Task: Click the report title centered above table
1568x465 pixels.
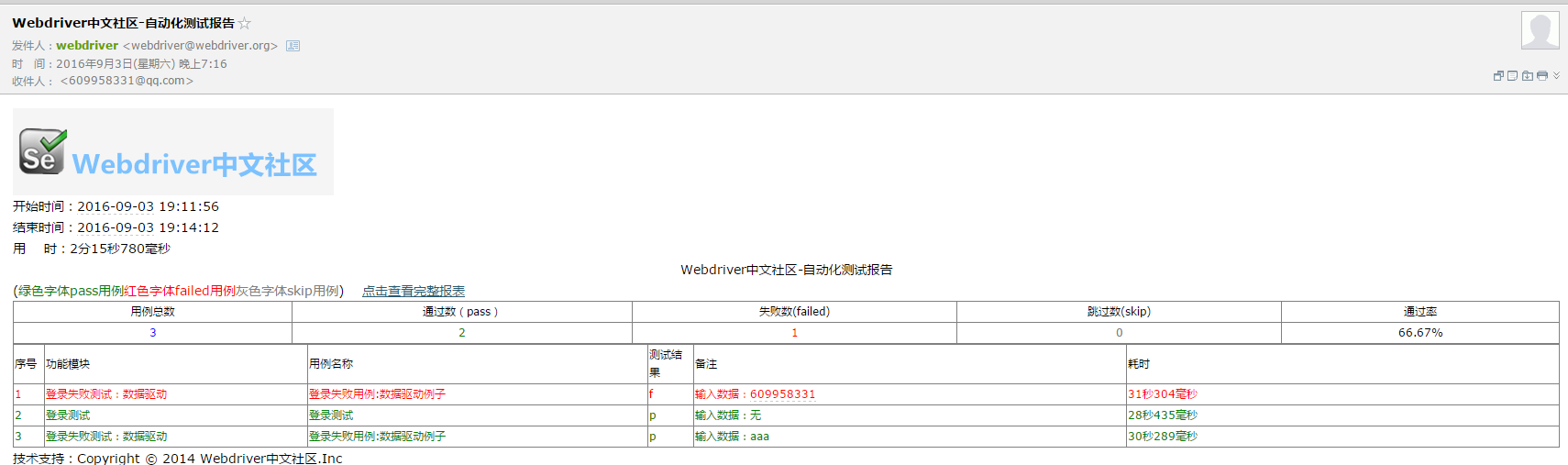Action: (787, 270)
